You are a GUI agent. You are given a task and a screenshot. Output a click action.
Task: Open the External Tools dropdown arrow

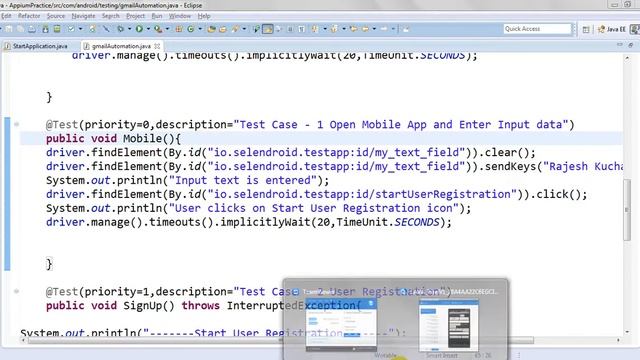pos(167,29)
